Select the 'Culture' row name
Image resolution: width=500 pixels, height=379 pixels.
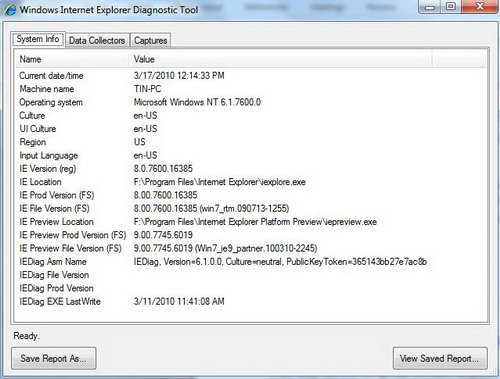click(x=32, y=116)
